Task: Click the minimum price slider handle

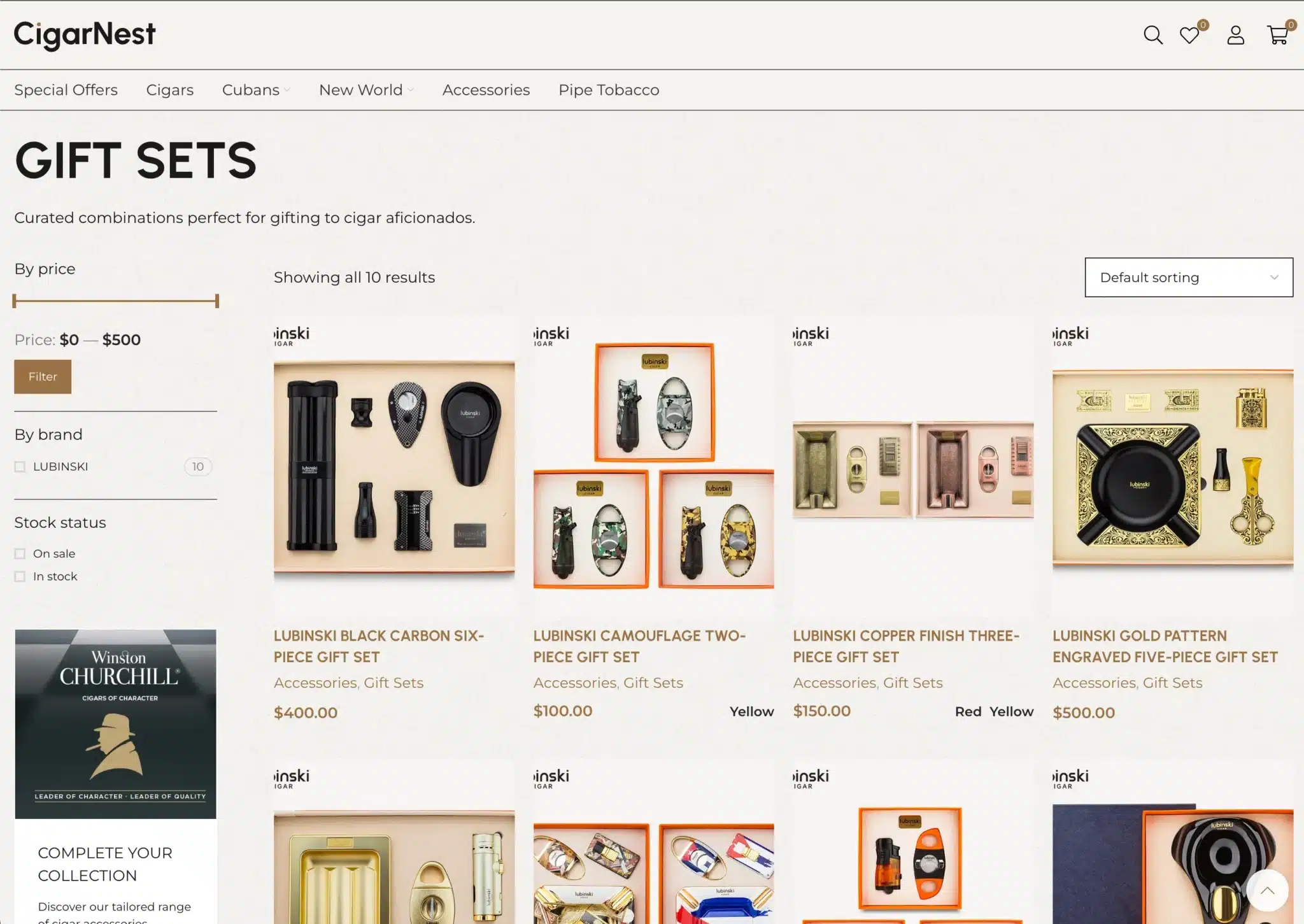Action: point(14,301)
